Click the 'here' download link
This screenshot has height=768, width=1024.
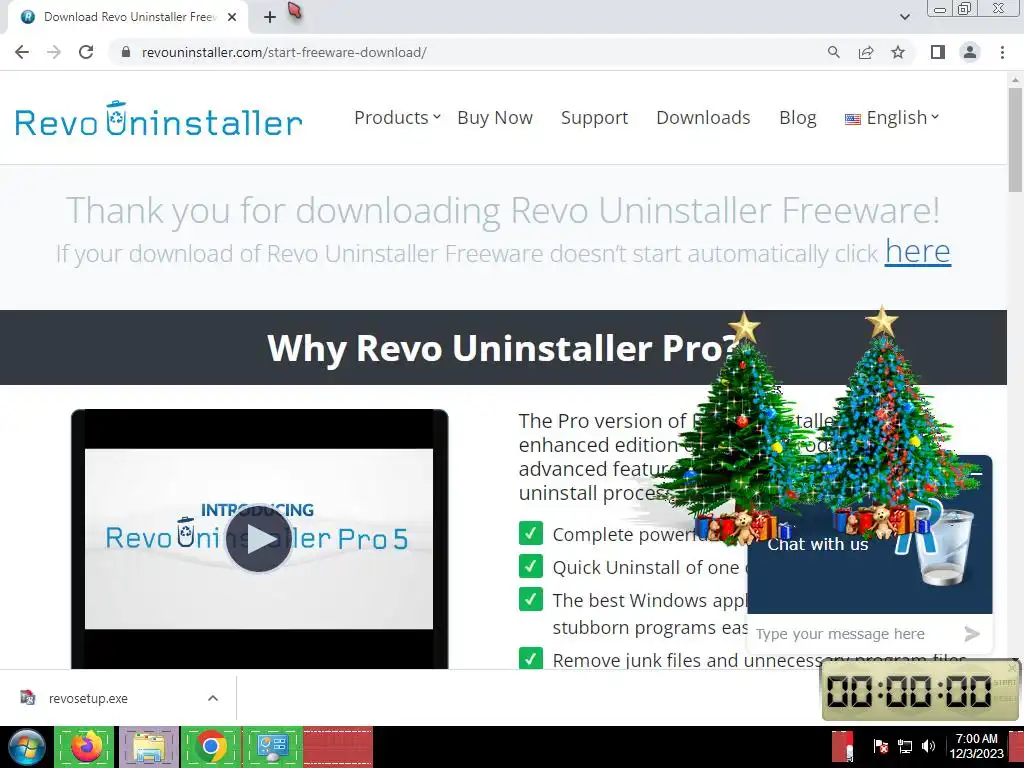pos(918,251)
